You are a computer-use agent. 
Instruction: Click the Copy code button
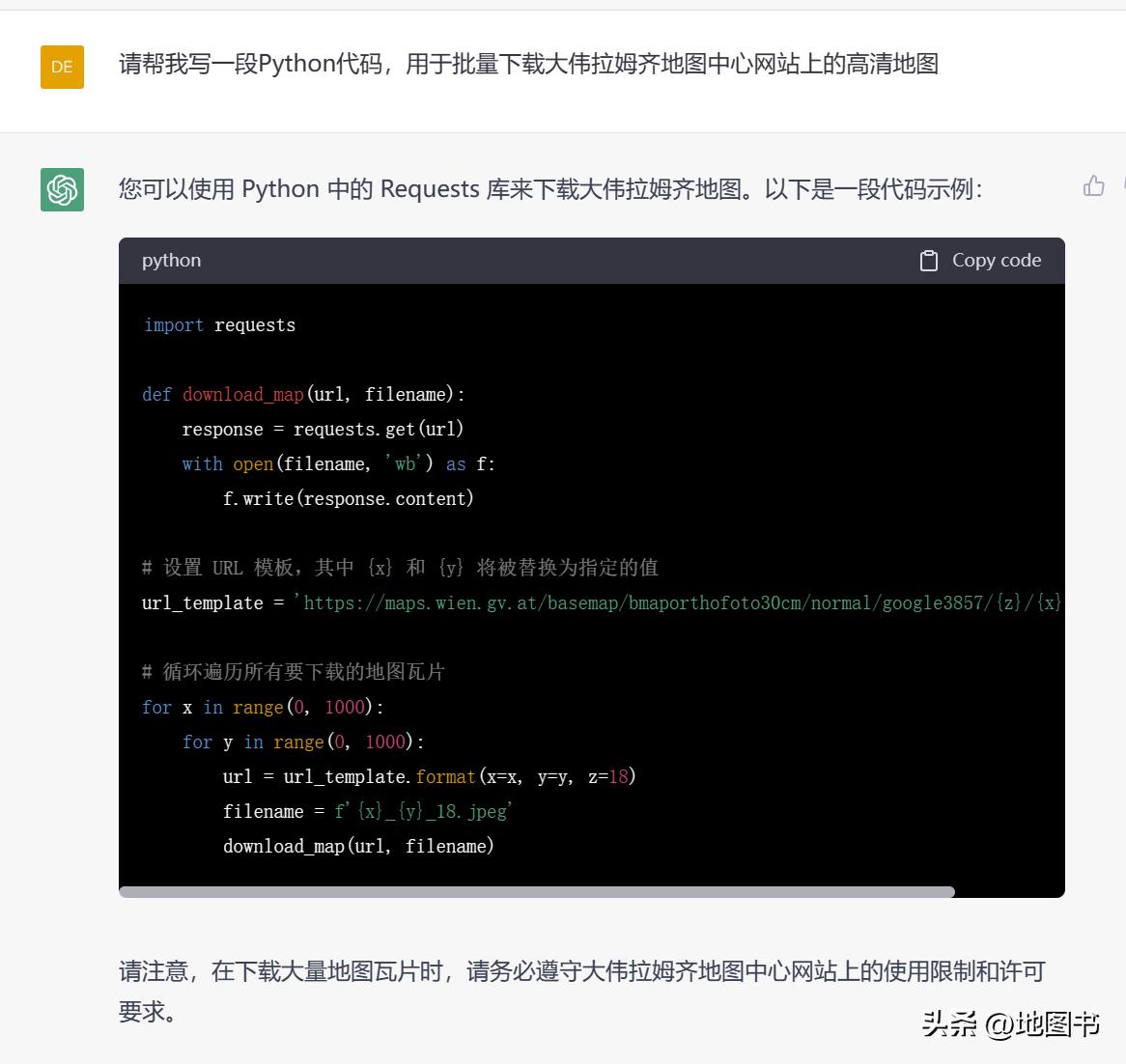pyautogui.click(x=978, y=260)
